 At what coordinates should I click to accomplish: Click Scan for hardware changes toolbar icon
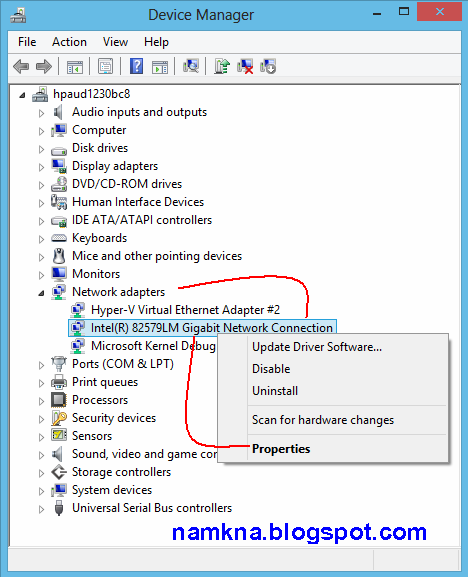point(191,67)
